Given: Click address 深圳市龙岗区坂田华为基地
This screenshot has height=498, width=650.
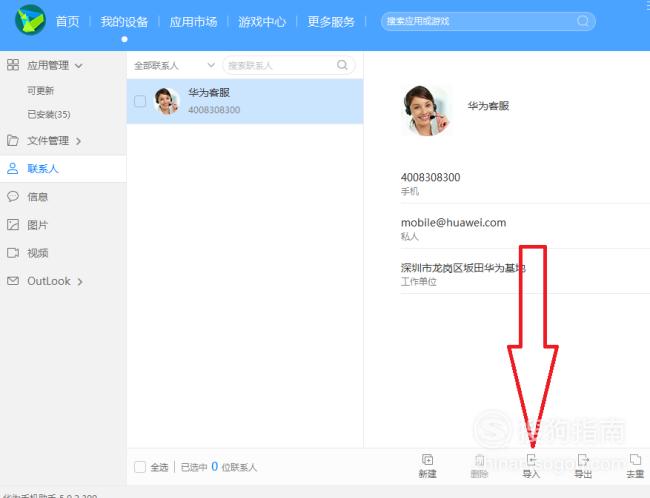Looking at the screenshot, I should (463, 268).
